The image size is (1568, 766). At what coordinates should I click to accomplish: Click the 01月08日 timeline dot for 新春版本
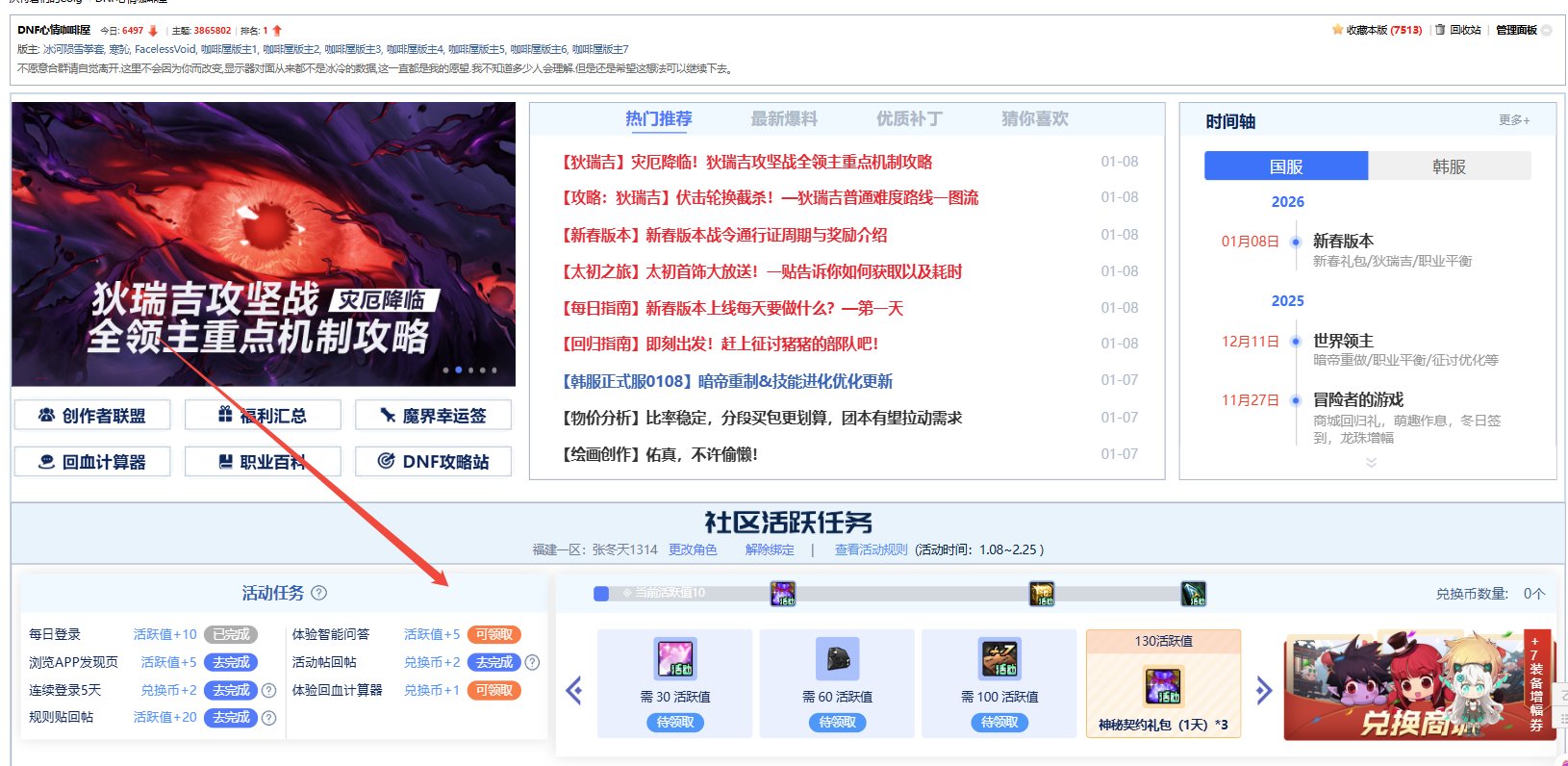pos(1296,242)
